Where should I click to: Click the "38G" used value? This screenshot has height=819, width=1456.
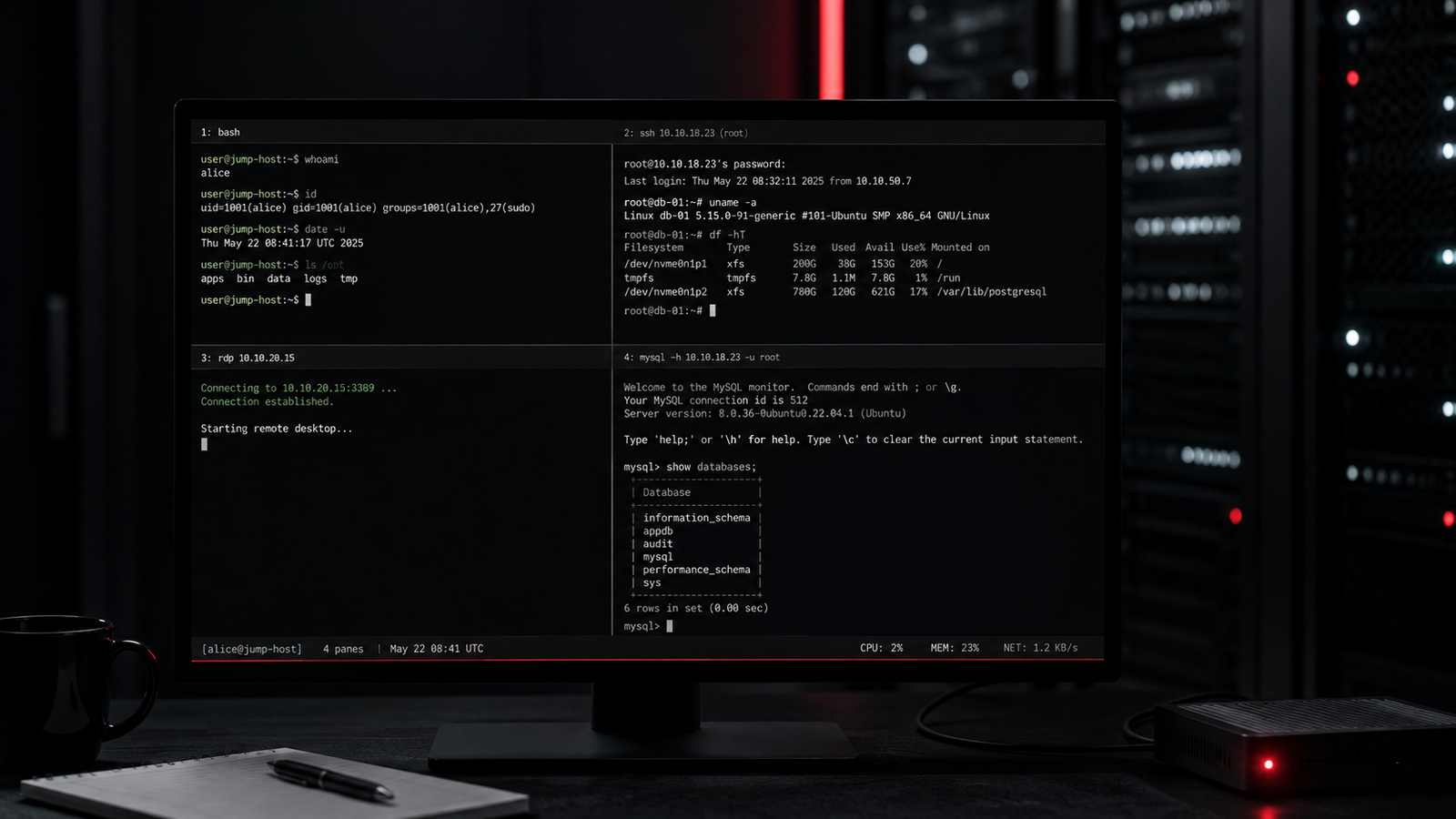[x=846, y=264]
